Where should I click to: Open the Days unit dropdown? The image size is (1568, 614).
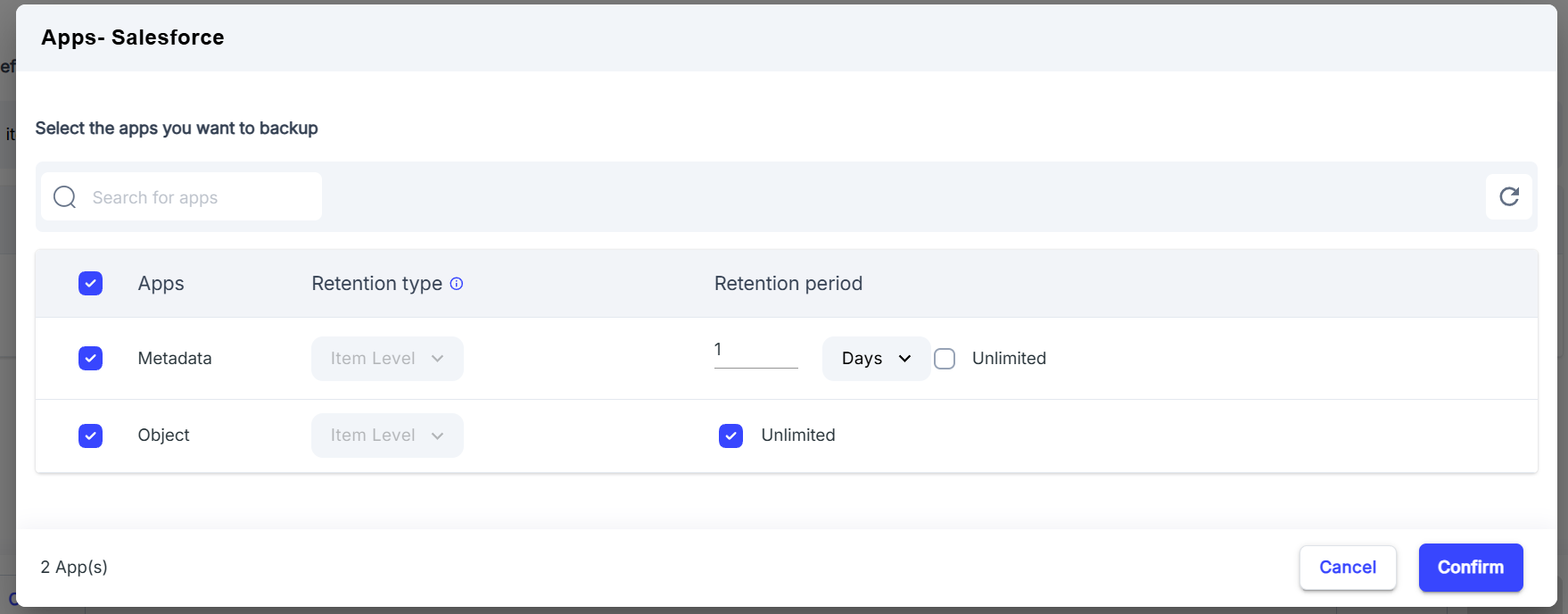coord(876,359)
